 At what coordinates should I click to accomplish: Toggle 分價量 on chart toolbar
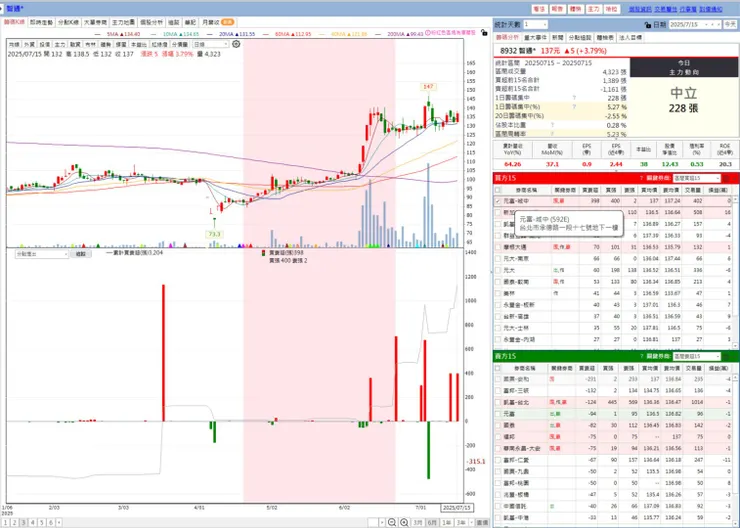[x=180, y=44]
